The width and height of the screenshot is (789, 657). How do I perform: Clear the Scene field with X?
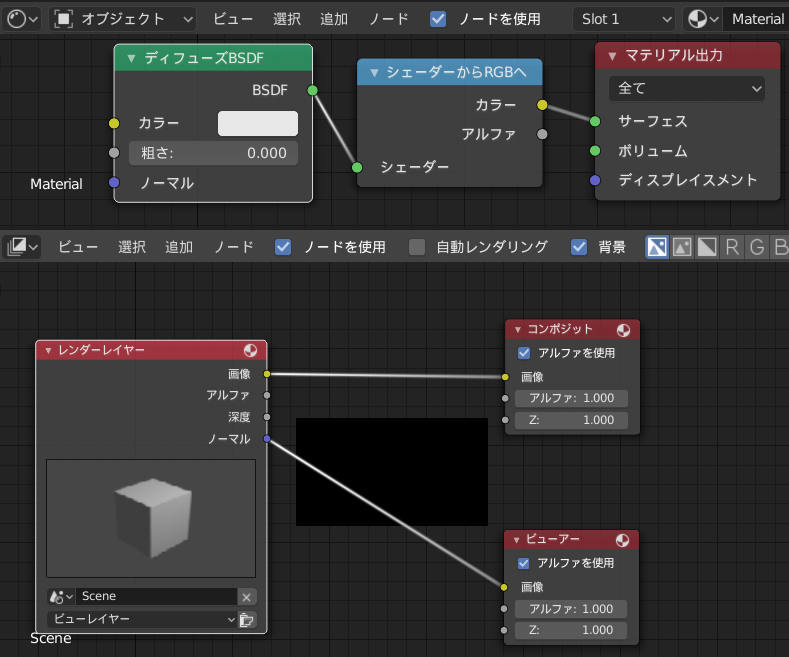click(x=247, y=597)
